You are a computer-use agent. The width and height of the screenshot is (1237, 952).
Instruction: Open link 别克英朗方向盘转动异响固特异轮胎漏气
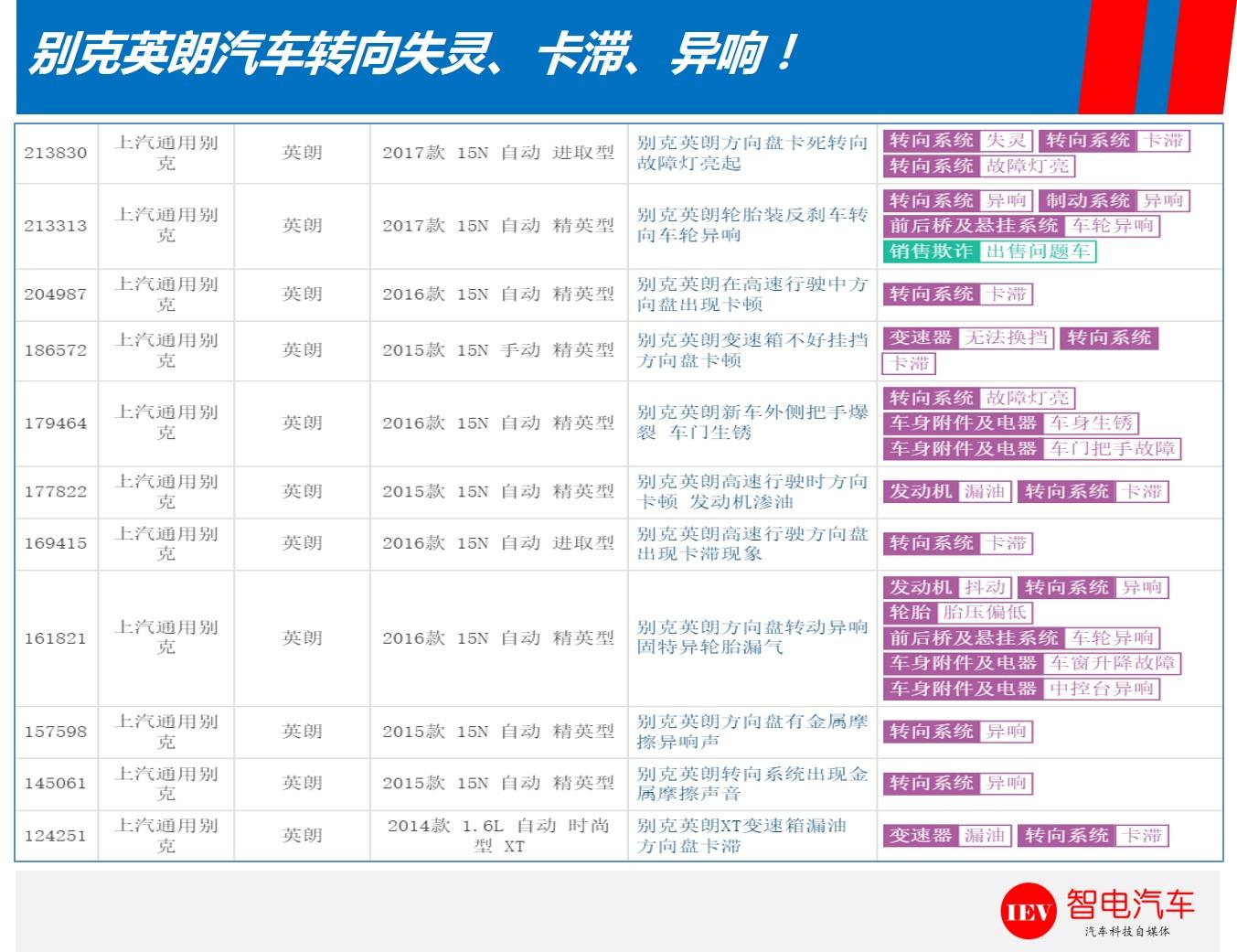pos(752,637)
